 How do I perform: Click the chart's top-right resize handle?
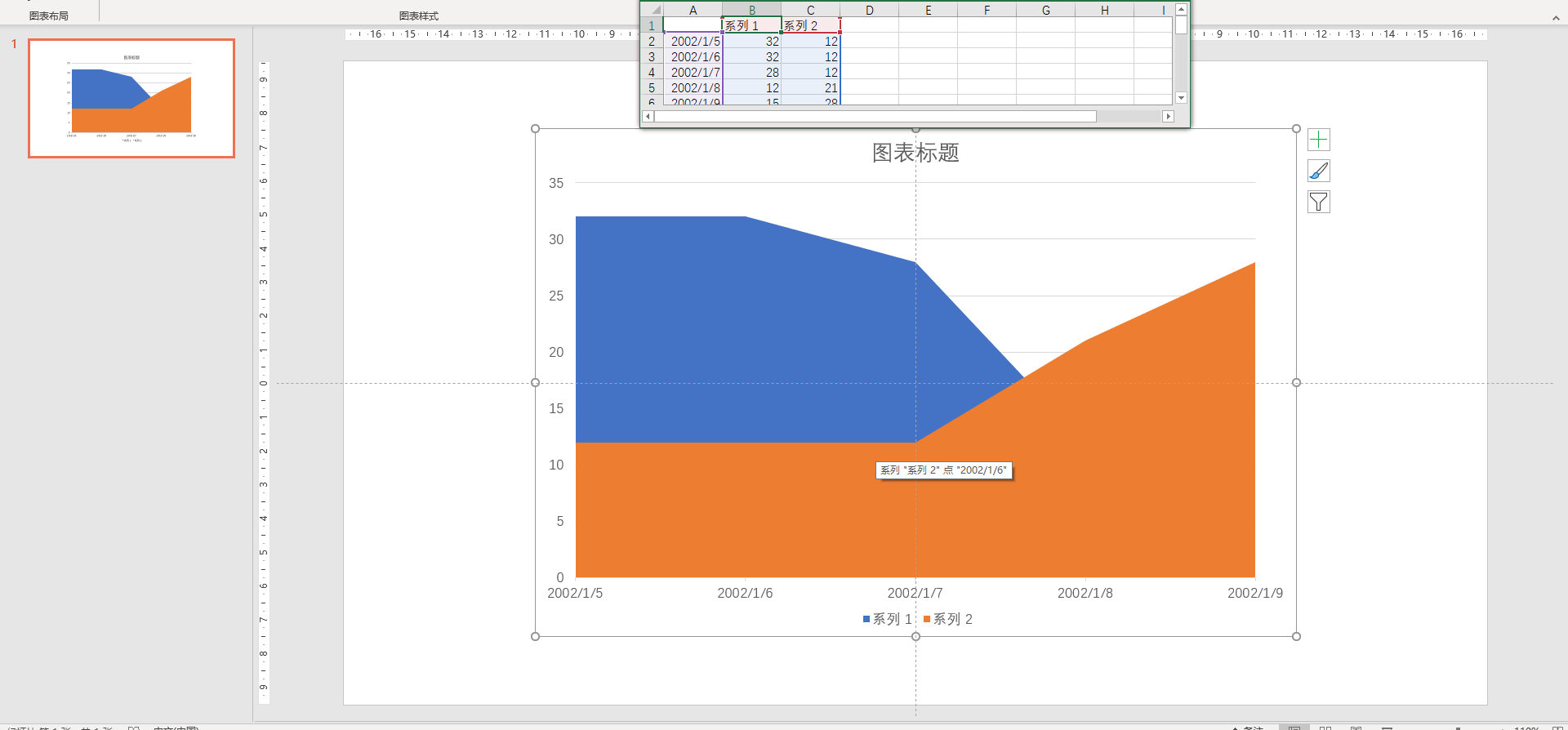tap(1296, 128)
